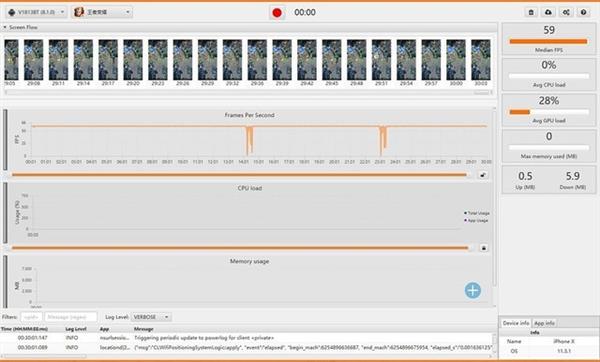Open the game app selection dropdown
The height and width of the screenshot is (362, 600).
pyautogui.click(x=102, y=12)
